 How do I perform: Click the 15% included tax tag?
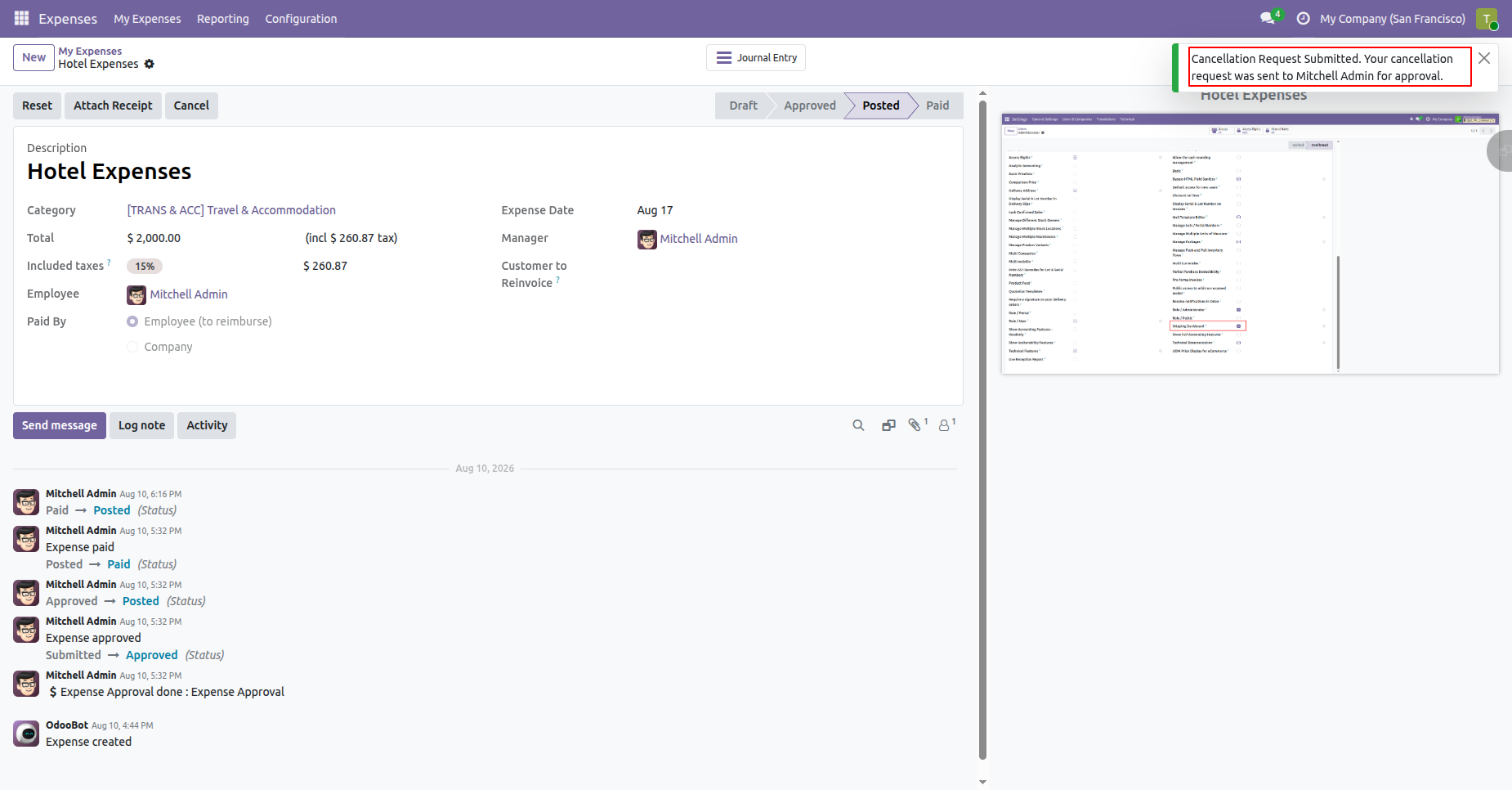coord(145,266)
